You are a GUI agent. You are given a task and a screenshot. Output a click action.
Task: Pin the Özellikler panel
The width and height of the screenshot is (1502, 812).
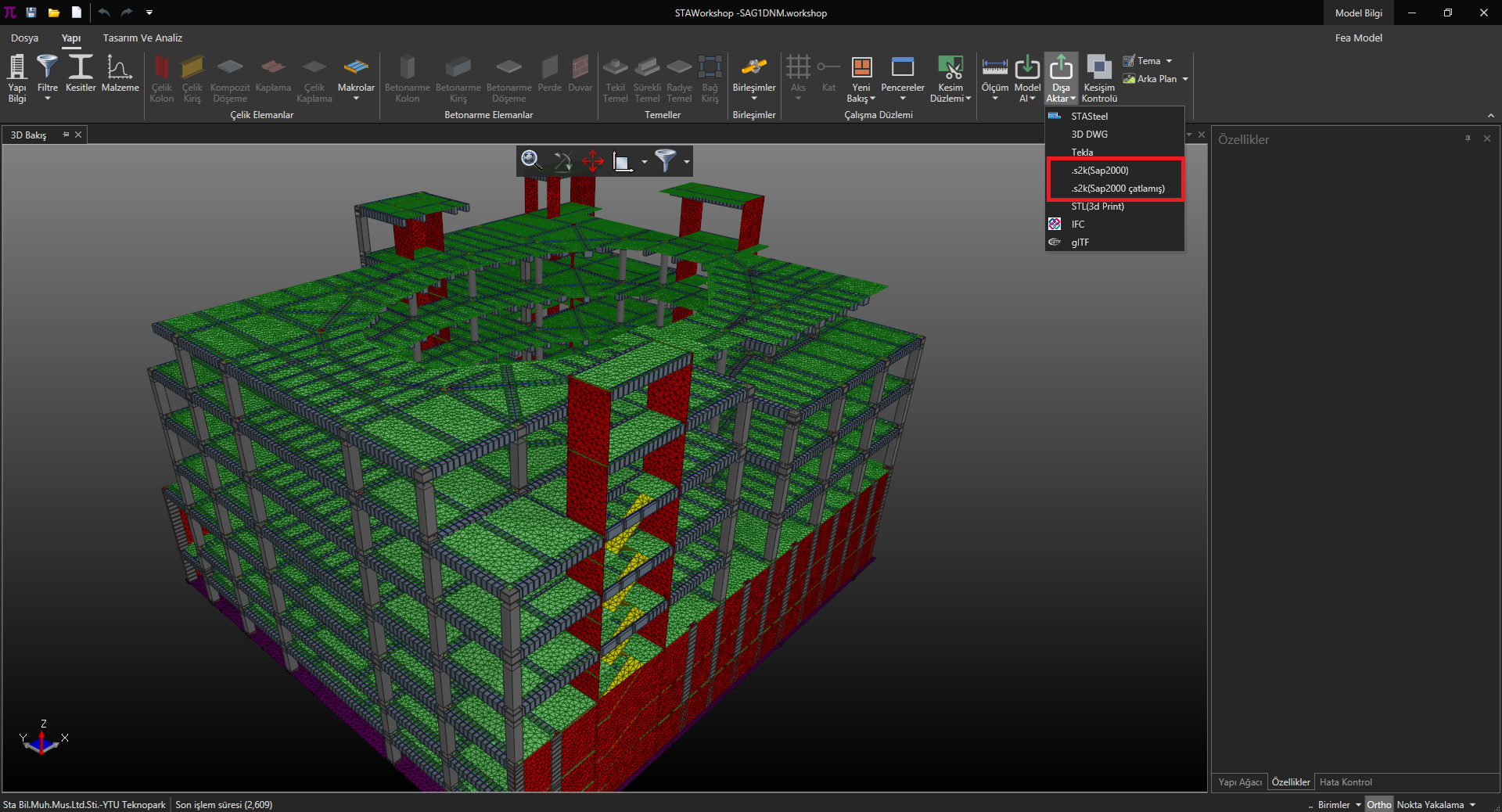pyautogui.click(x=1468, y=138)
